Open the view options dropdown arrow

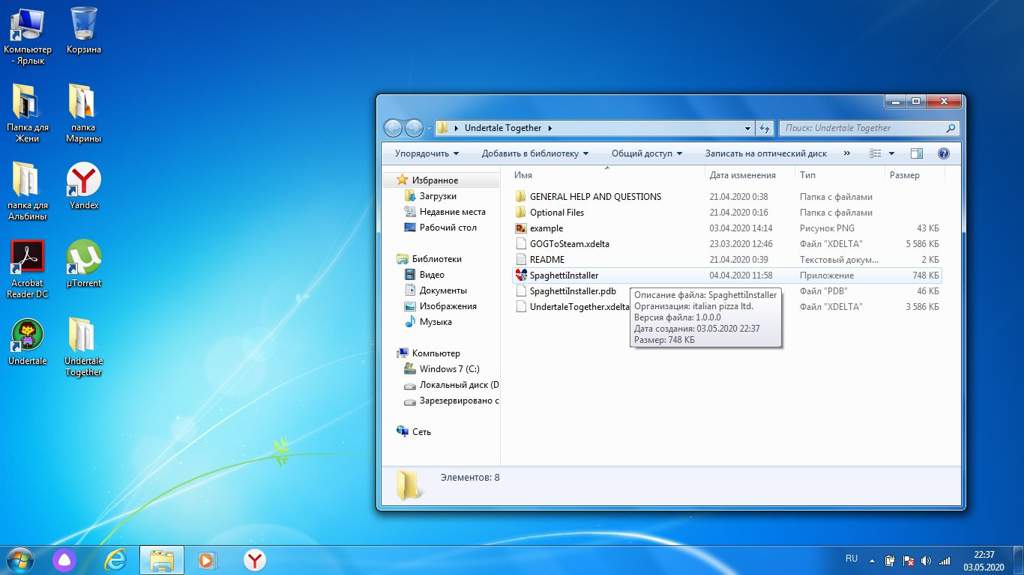pos(891,154)
